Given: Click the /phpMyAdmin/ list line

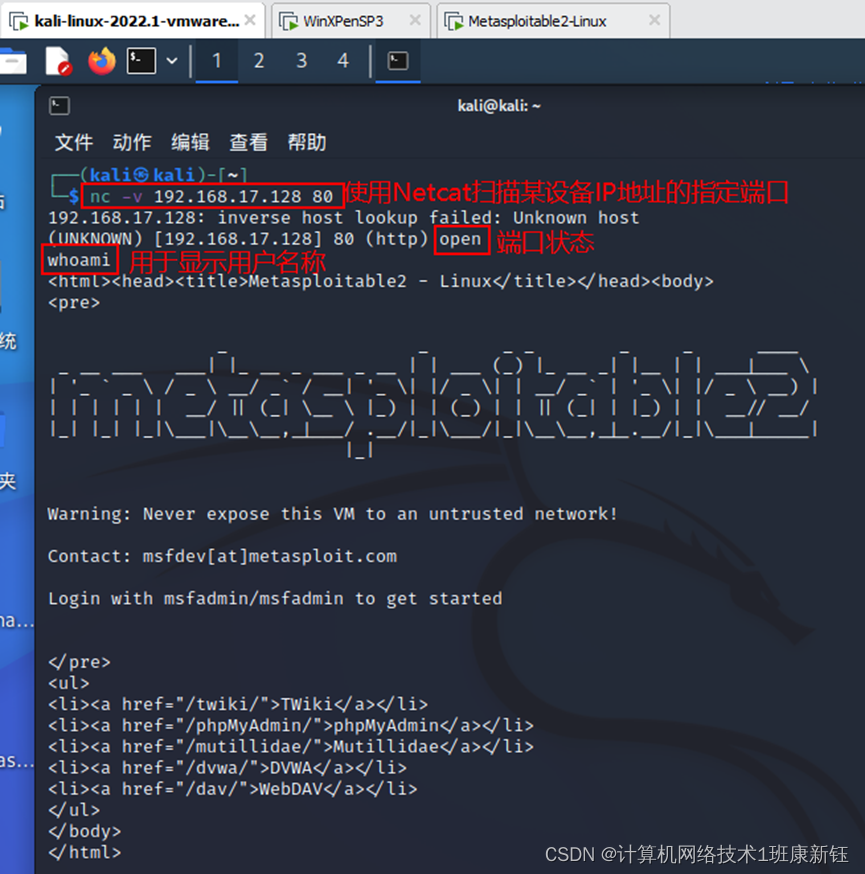Looking at the screenshot, I should click(x=291, y=725).
